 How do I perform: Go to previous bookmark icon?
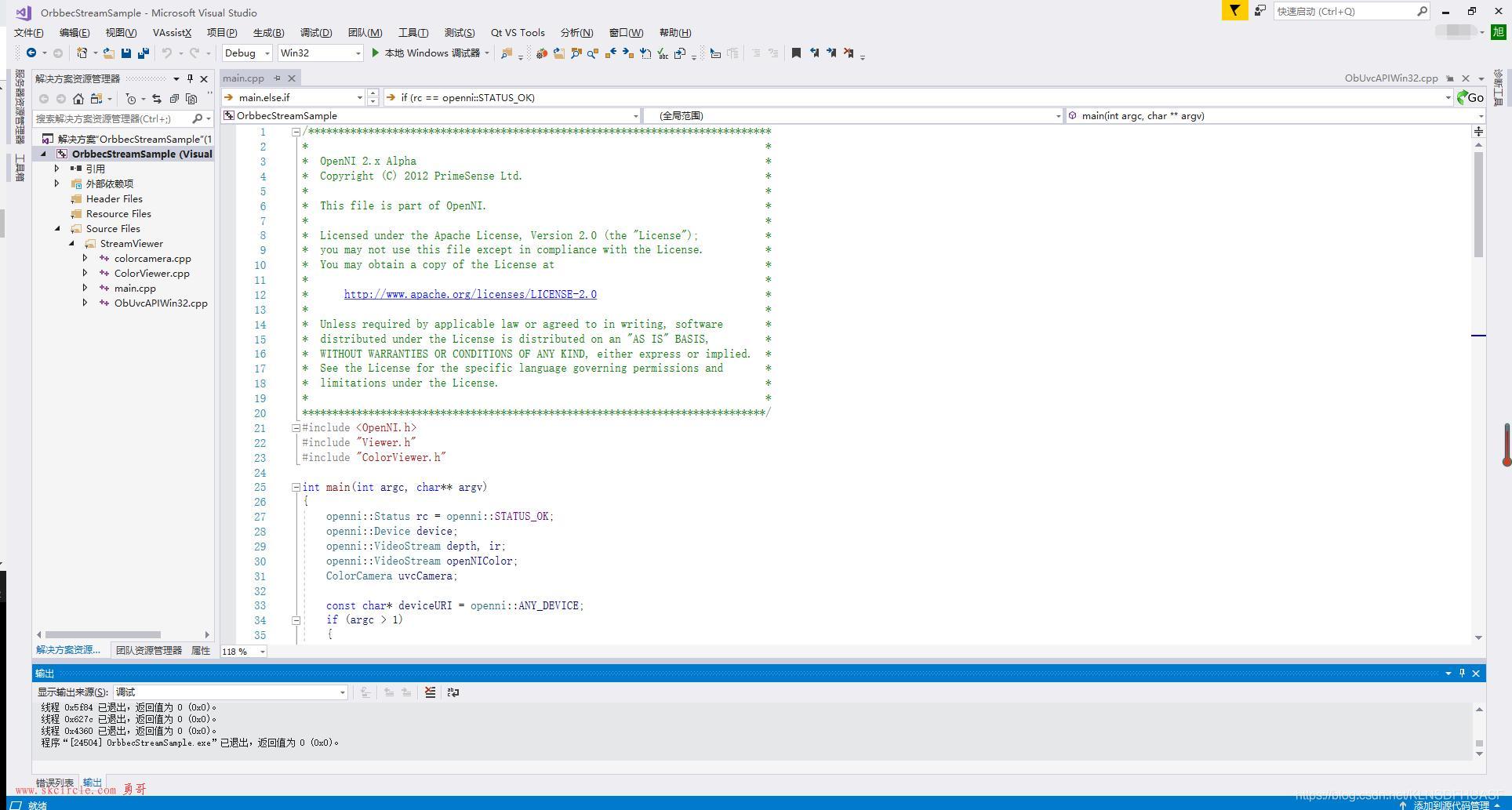[x=814, y=53]
